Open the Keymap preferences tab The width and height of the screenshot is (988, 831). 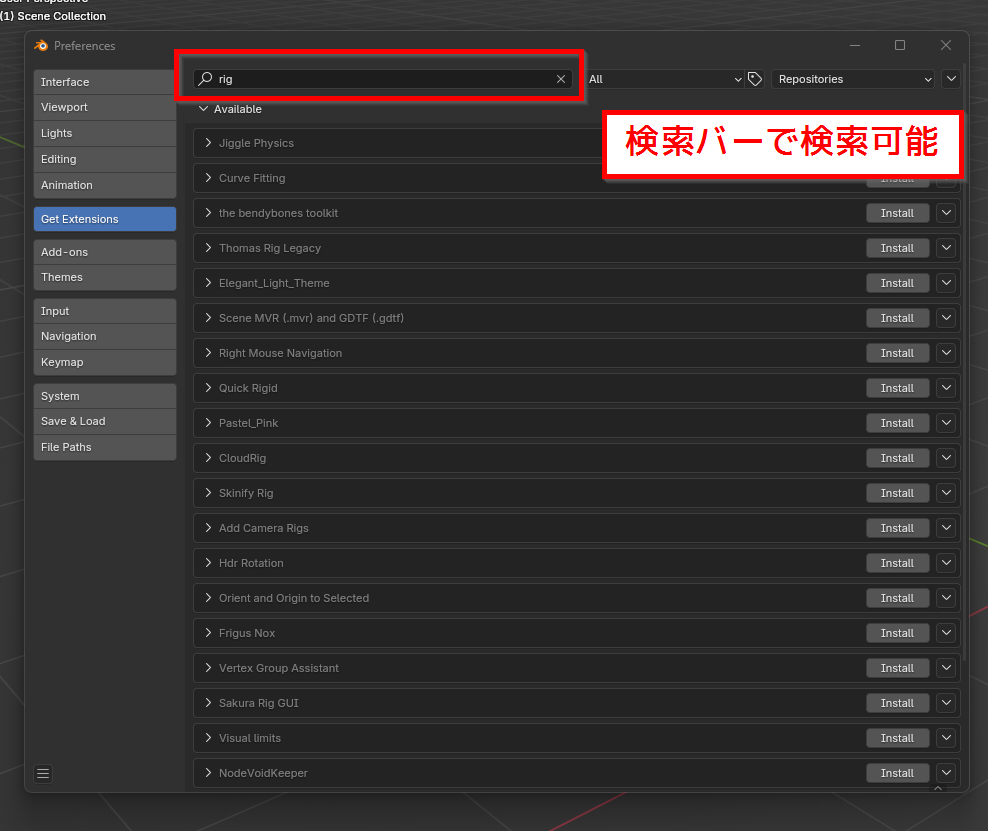104,362
